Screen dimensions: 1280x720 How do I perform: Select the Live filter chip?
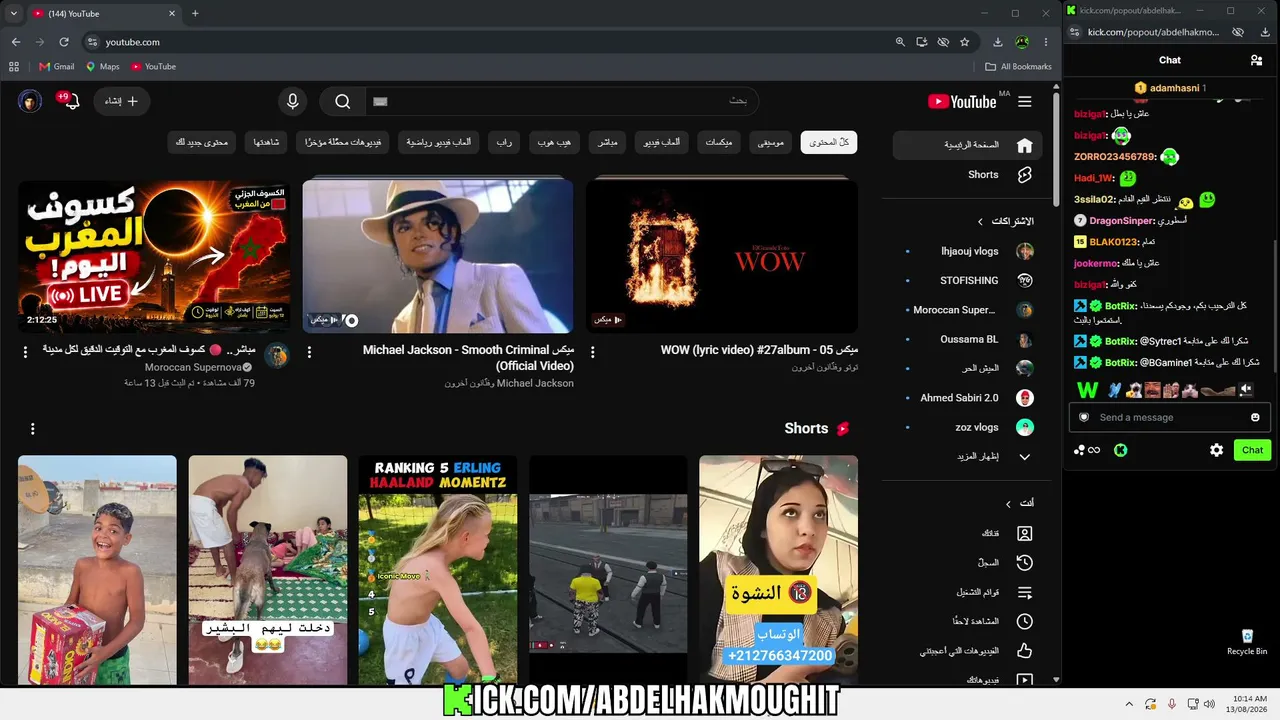click(608, 143)
